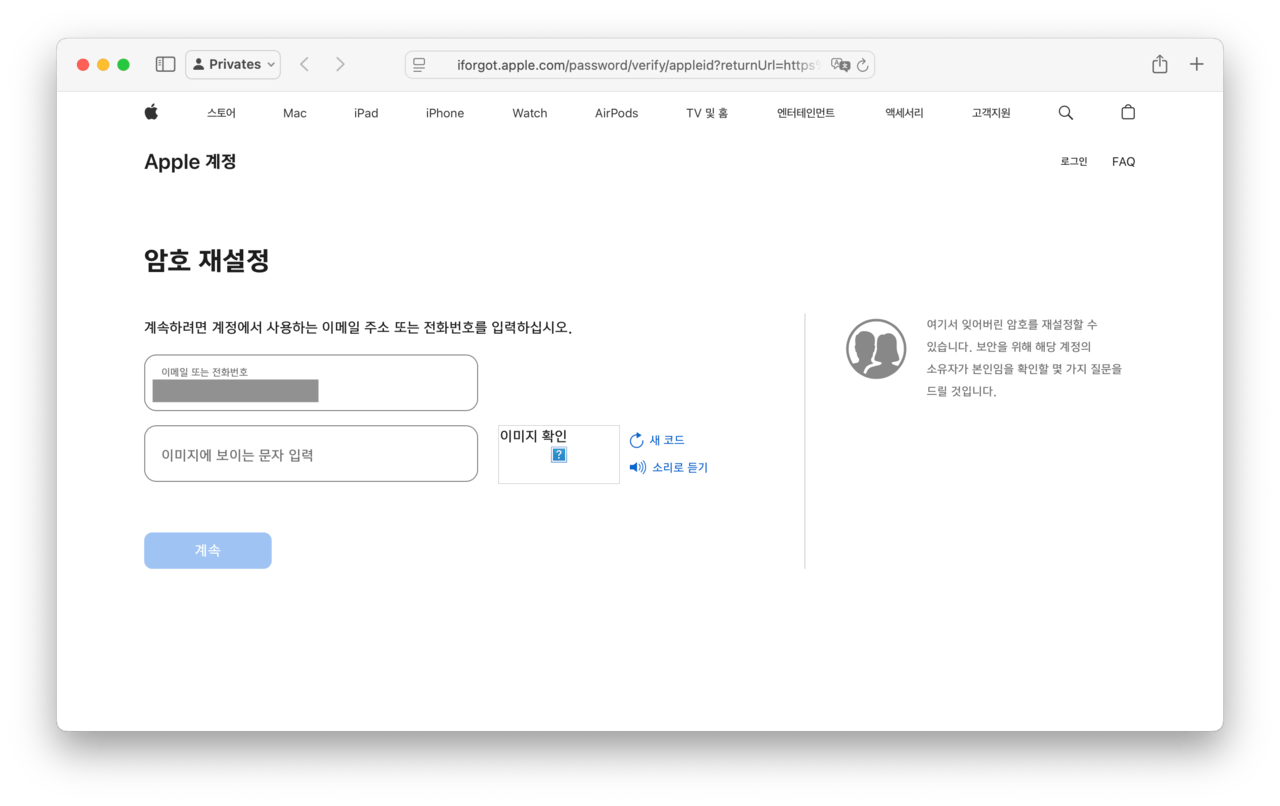Open the Privates profile dropdown

233,64
